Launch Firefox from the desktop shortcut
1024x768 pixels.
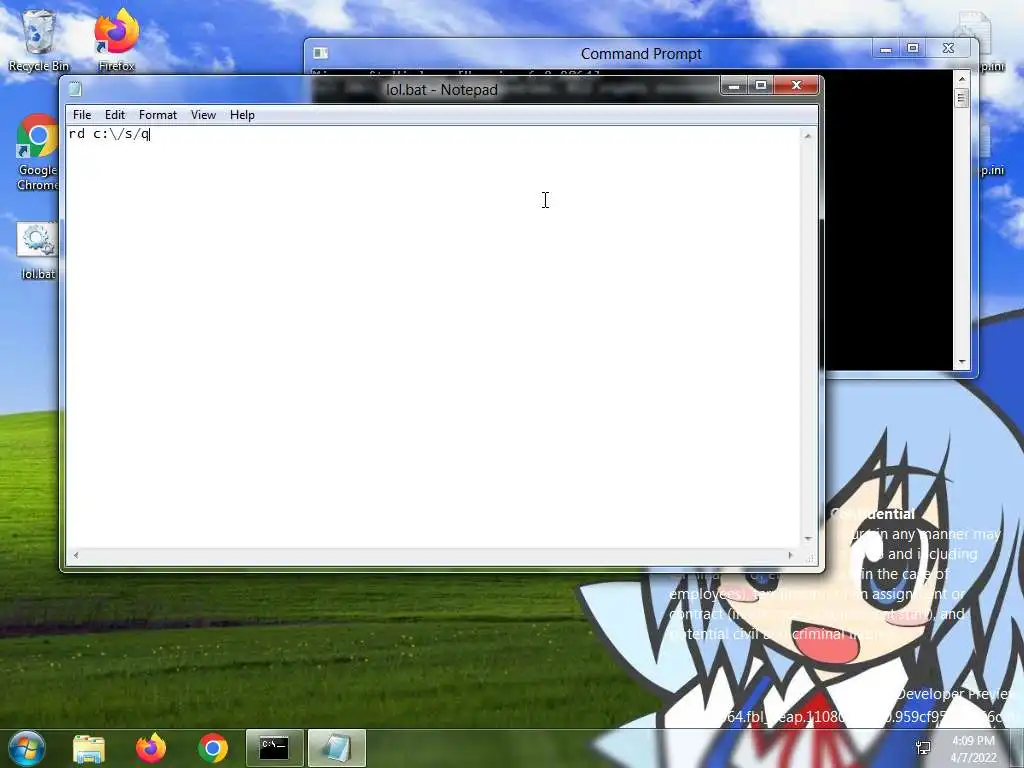117,40
